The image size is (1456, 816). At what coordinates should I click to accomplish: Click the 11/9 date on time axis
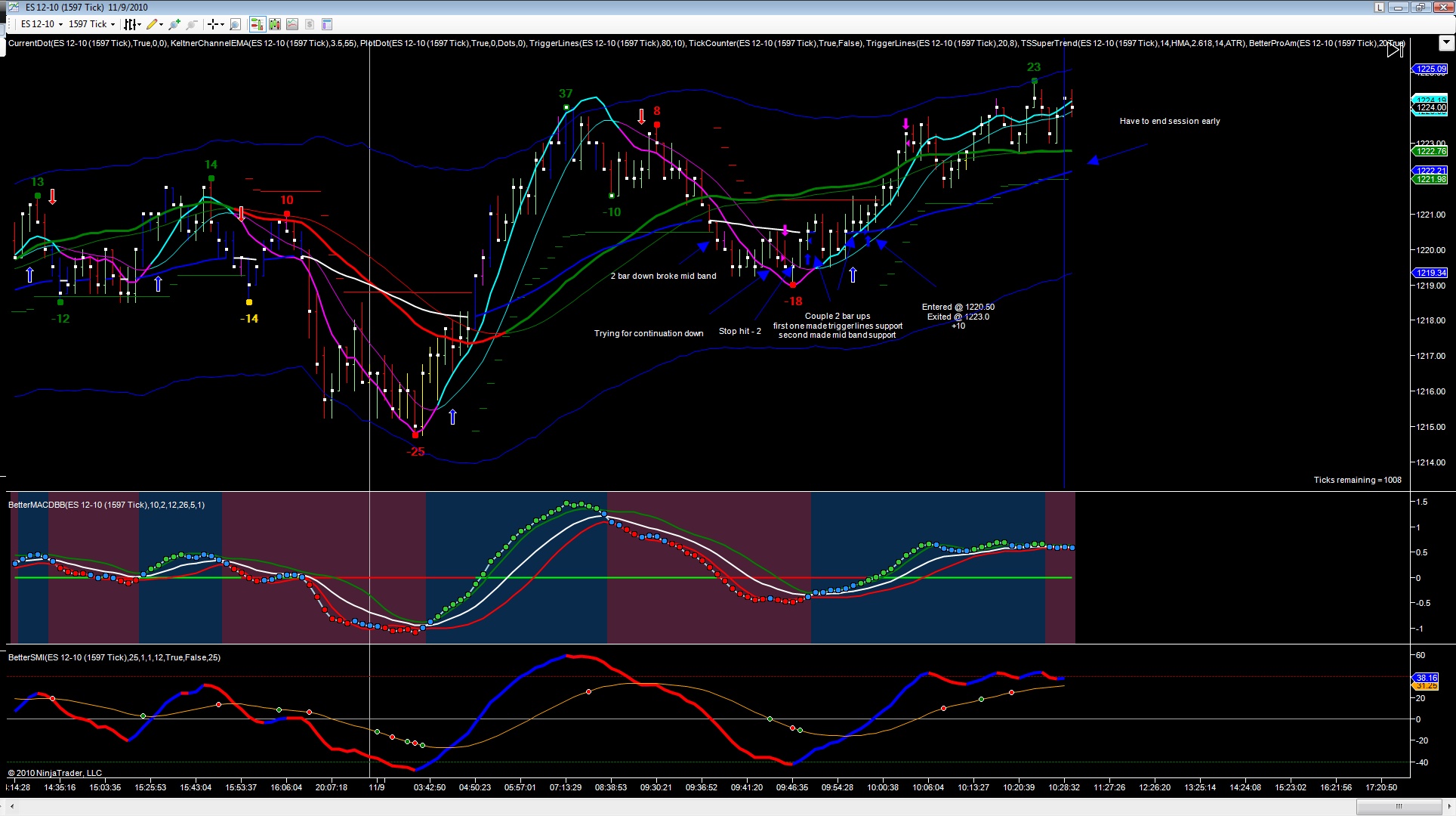pos(376,787)
